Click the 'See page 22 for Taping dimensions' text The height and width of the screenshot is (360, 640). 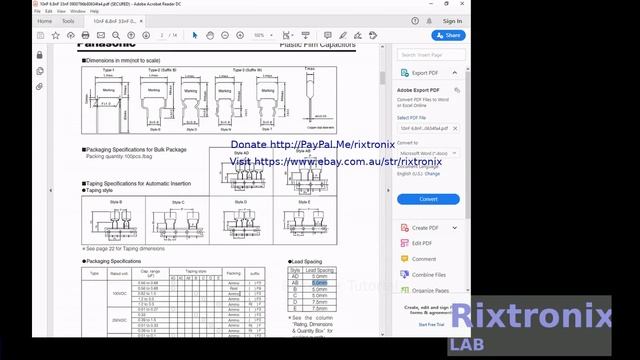[124, 249]
